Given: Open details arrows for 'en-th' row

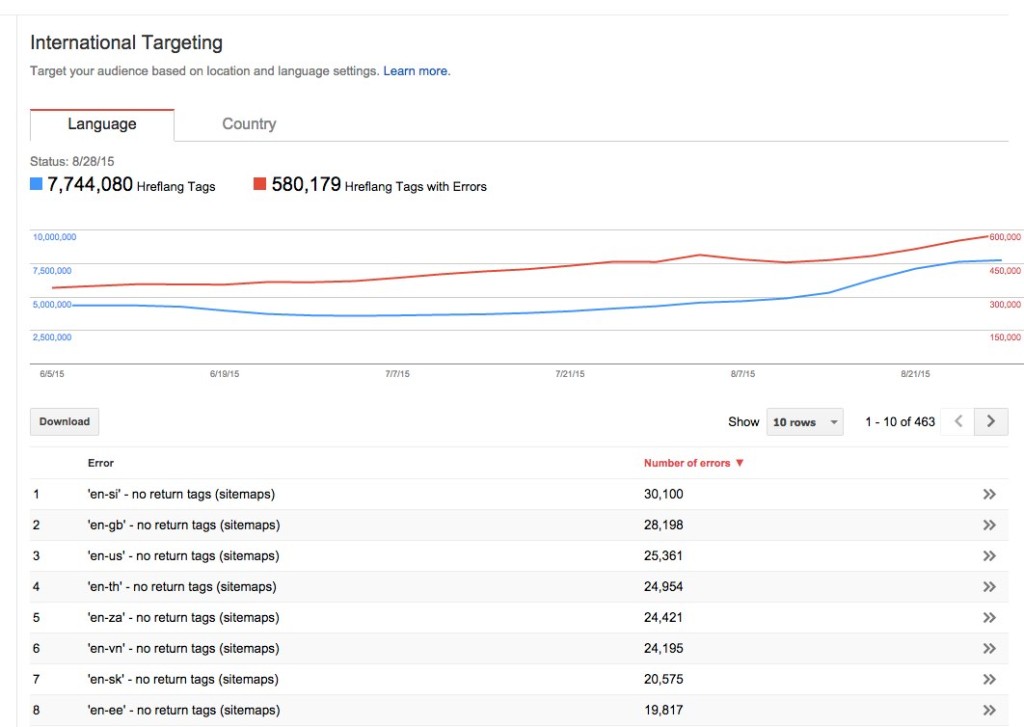Looking at the screenshot, I should [989, 587].
